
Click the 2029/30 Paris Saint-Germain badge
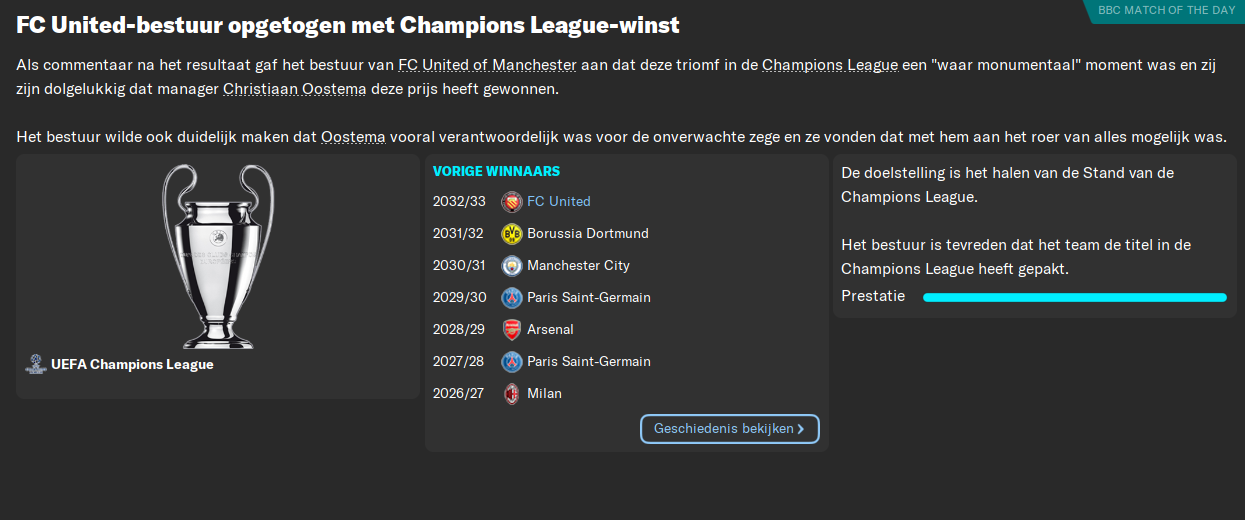pos(511,298)
